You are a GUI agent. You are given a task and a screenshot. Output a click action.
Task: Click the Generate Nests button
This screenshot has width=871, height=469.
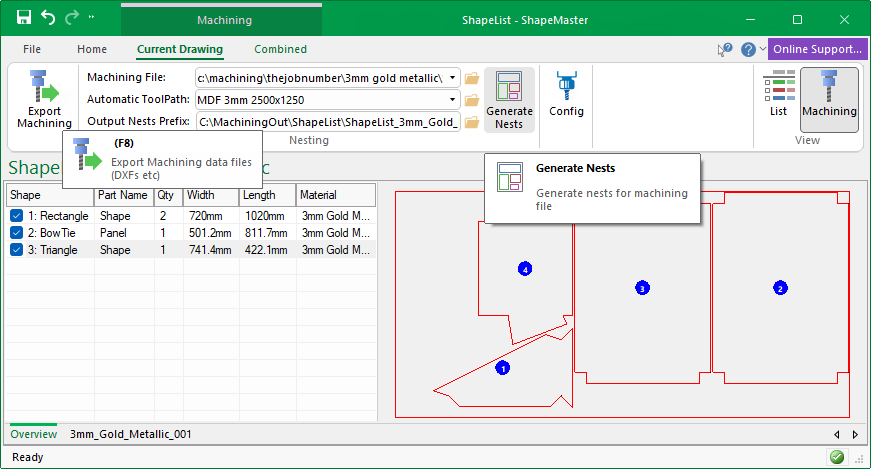pos(509,100)
